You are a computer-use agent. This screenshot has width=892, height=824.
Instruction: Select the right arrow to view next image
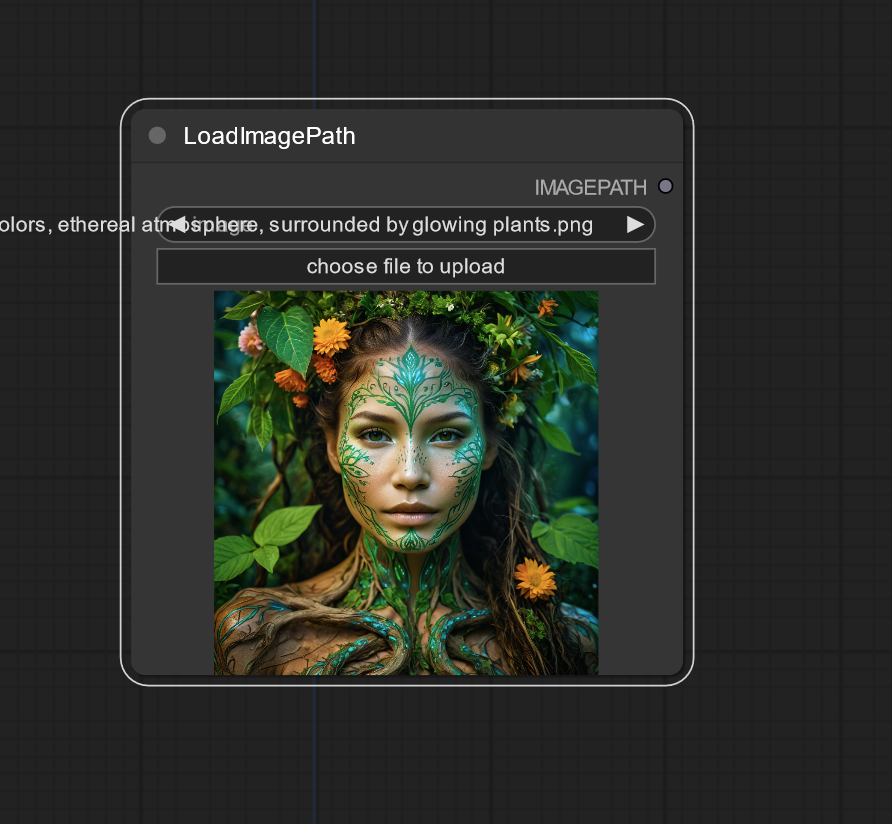[634, 224]
